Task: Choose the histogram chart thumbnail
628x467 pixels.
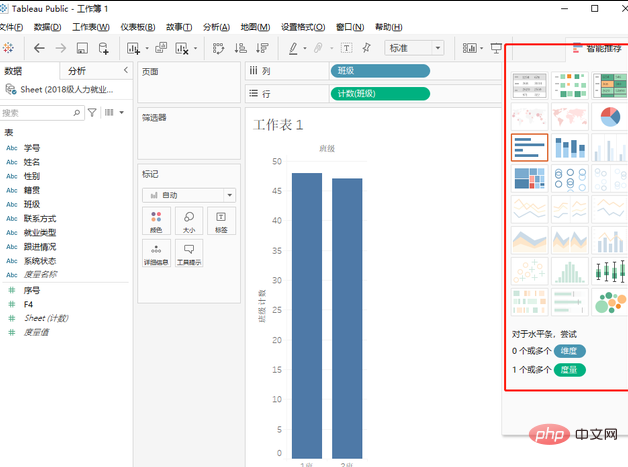Action: click(570, 271)
